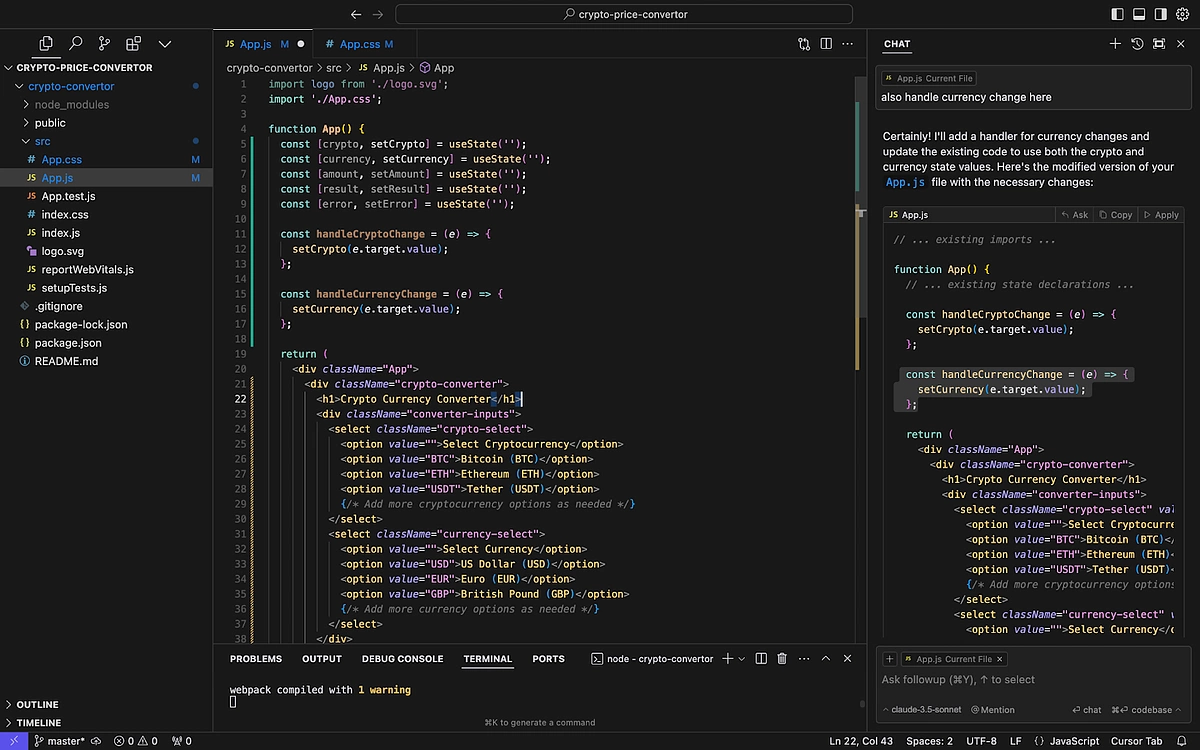Expand the TIMELINE section
Viewport: 1200px width, 750px height.
click(38, 722)
